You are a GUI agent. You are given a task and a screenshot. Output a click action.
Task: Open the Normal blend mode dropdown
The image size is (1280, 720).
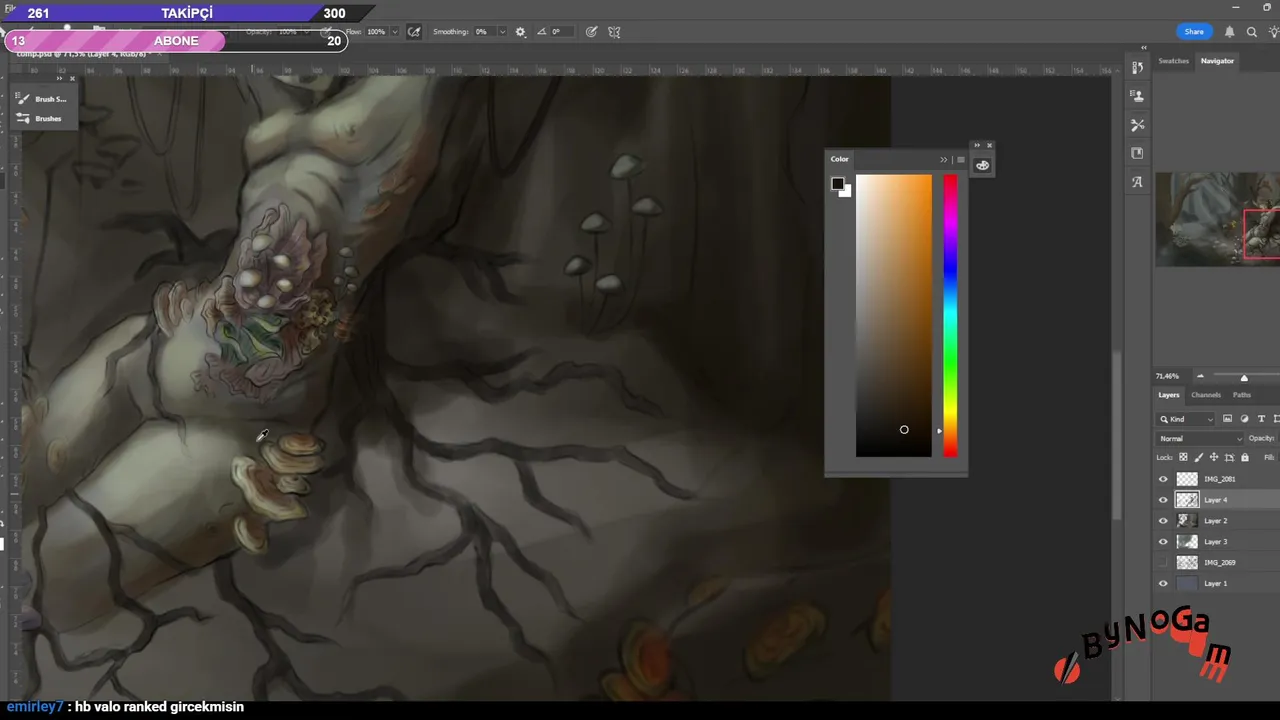coord(1200,439)
